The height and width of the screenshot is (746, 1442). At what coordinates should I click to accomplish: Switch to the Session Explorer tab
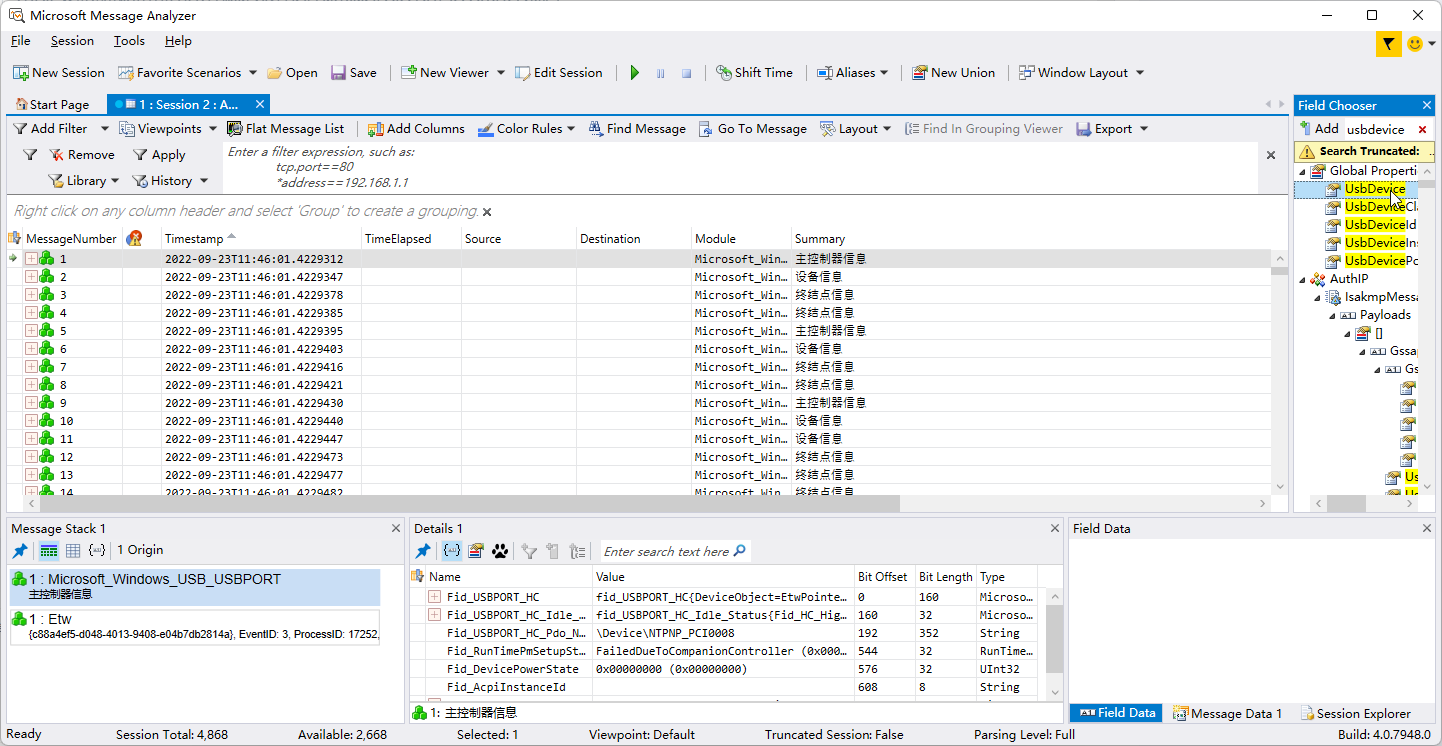(x=1355, y=713)
